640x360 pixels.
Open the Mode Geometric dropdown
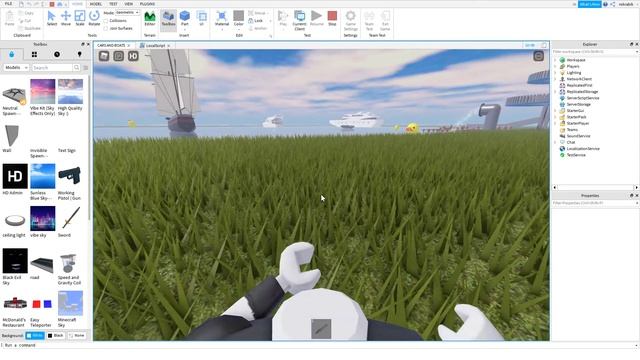click(x=127, y=13)
